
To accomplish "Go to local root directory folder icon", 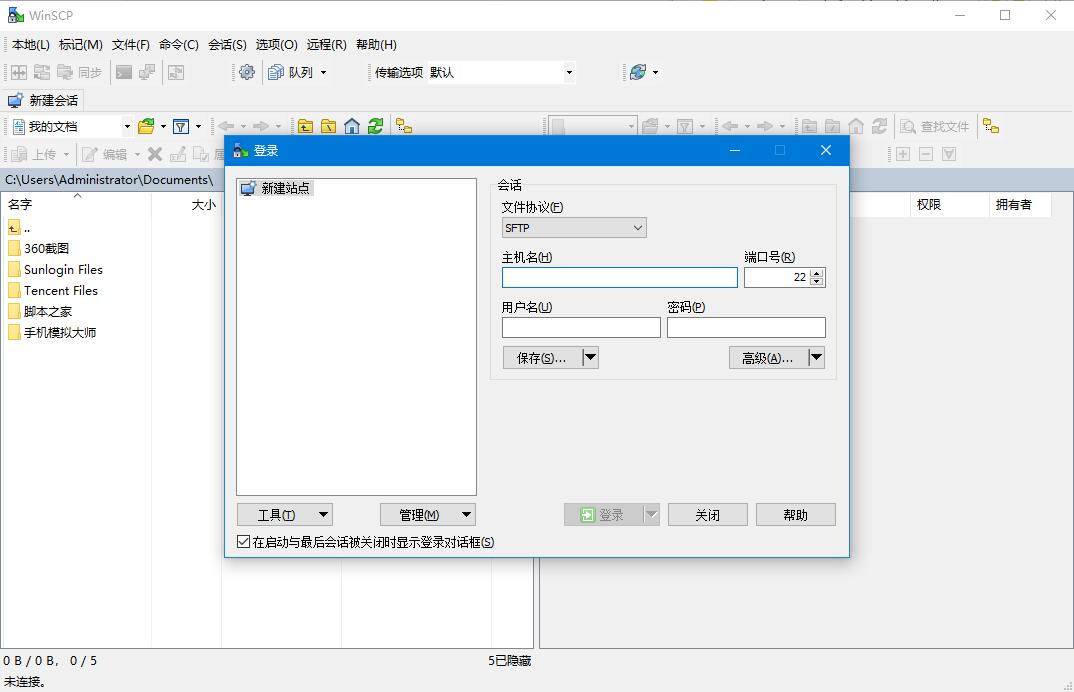I will [x=329, y=126].
